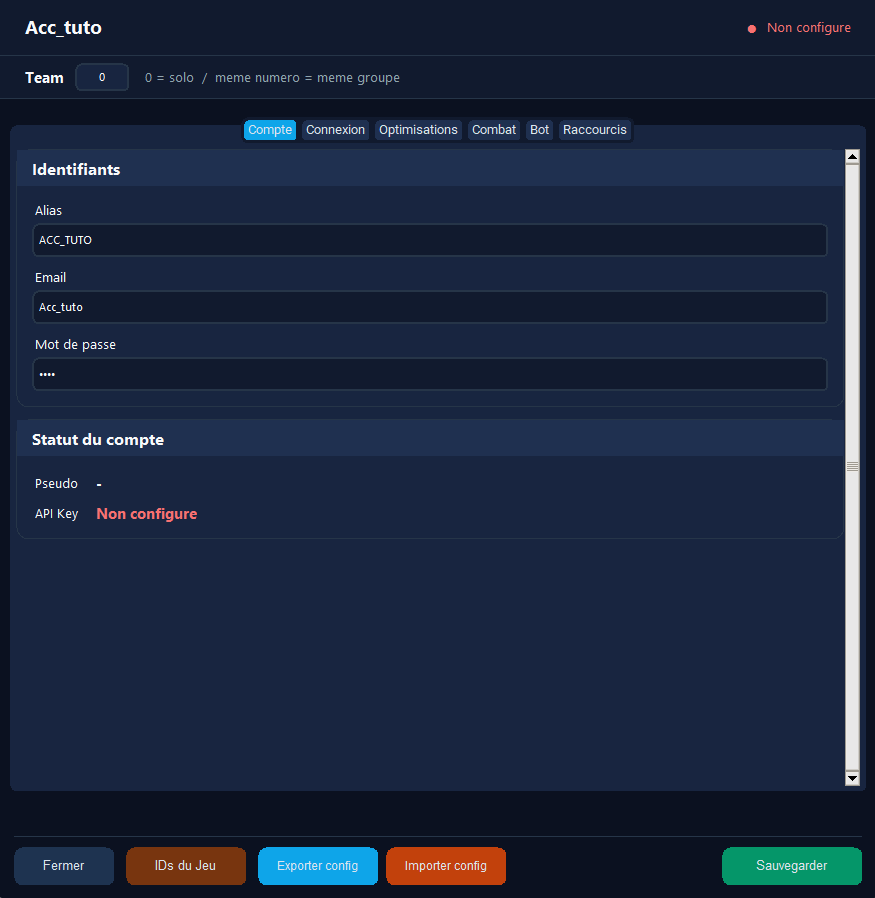Focus the Email text field
Image resolution: width=875 pixels, height=898 pixels.
430,307
